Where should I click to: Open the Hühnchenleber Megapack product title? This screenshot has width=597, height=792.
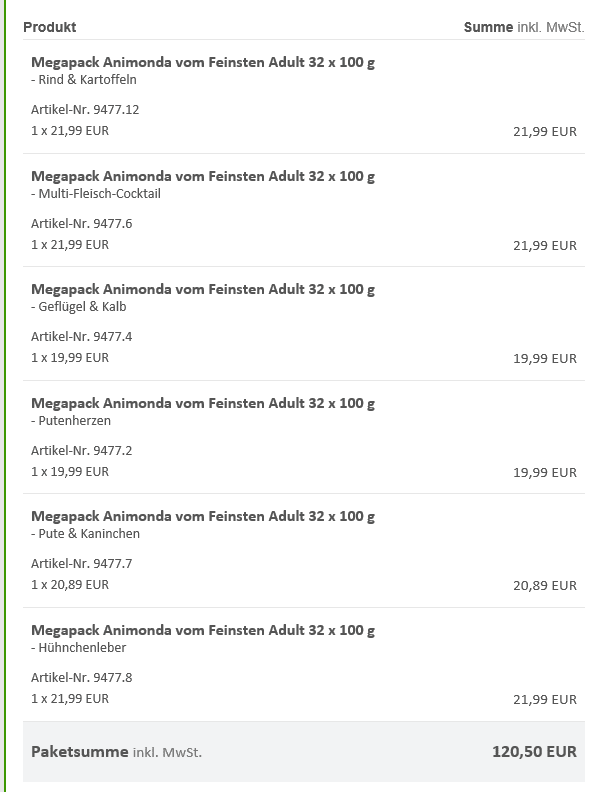click(x=203, y=630)
